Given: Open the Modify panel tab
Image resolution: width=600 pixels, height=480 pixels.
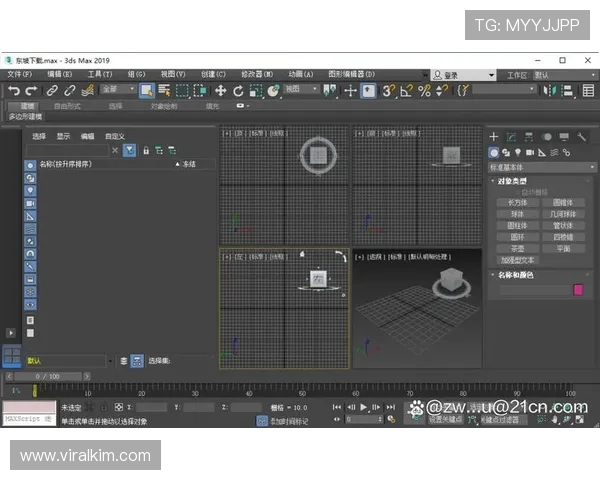Looking at the screenshot, I should point(511,136).
